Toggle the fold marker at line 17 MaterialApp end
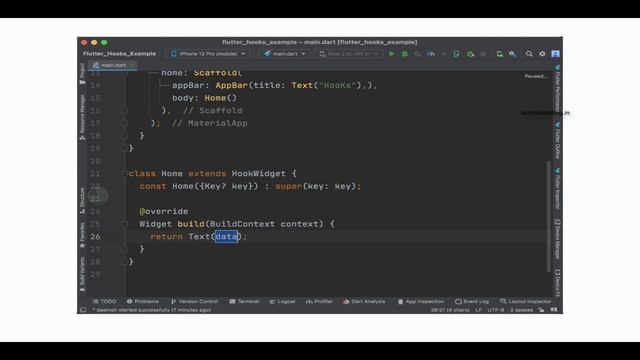 point(124,123)
